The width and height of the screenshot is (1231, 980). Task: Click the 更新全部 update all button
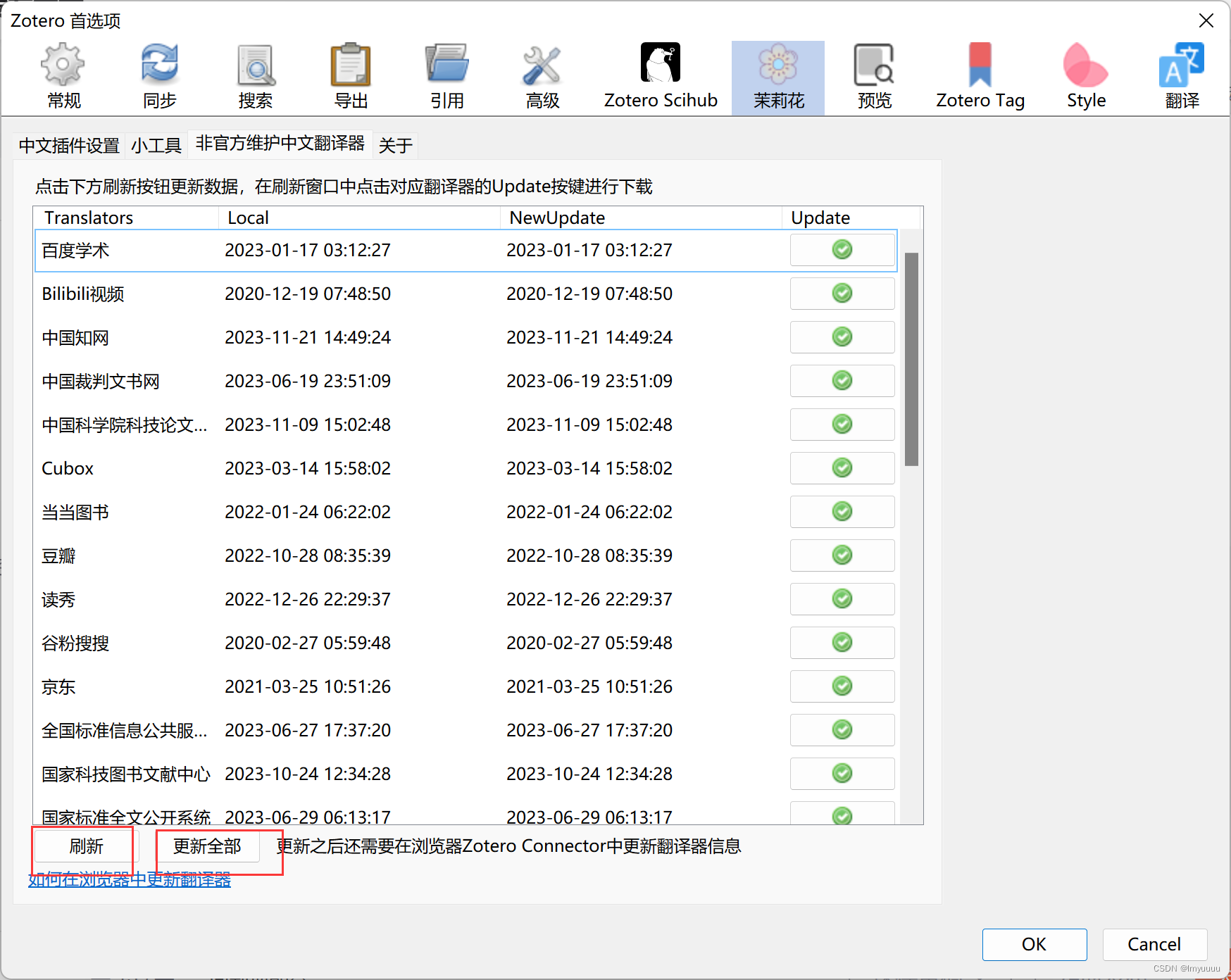point(207,846)
